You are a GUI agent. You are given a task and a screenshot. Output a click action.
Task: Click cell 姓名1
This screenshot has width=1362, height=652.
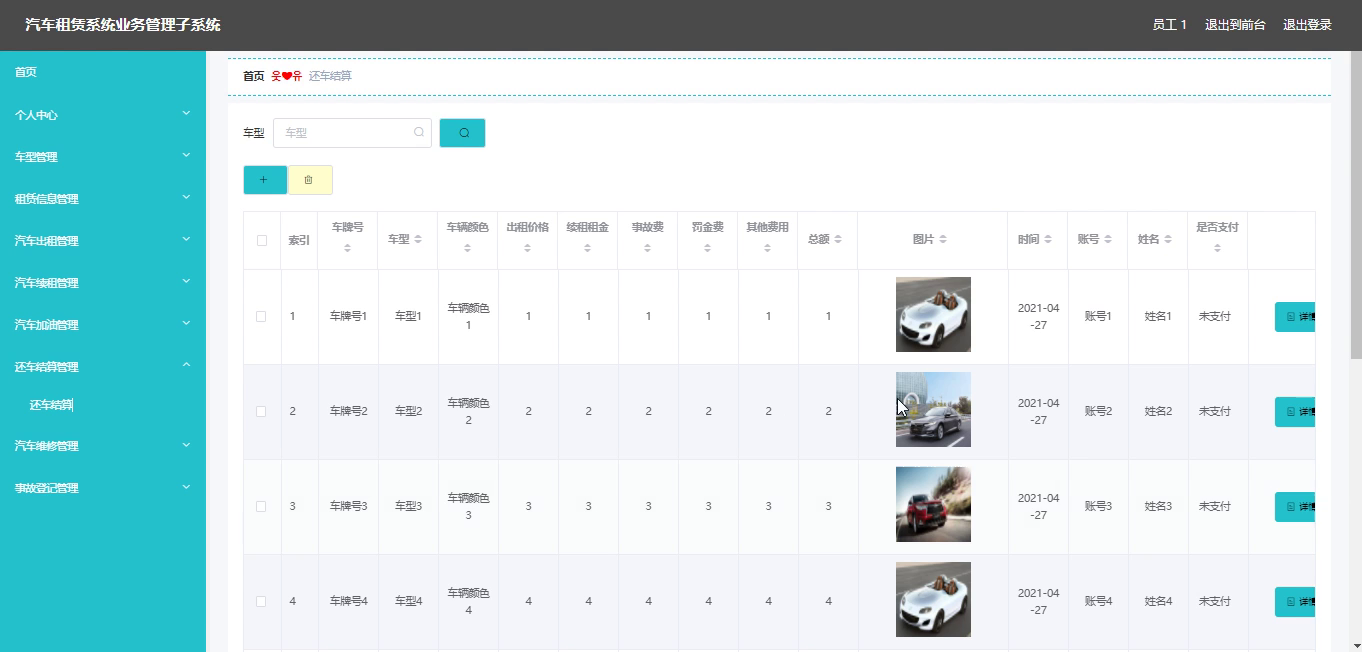pos(1158,316)
